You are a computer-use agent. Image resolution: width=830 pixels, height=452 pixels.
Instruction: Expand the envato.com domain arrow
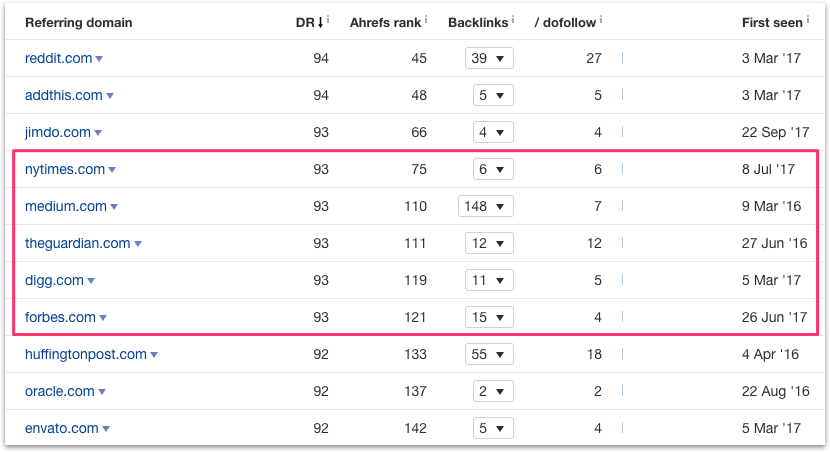pyautogui.click(x=106, y=429)
